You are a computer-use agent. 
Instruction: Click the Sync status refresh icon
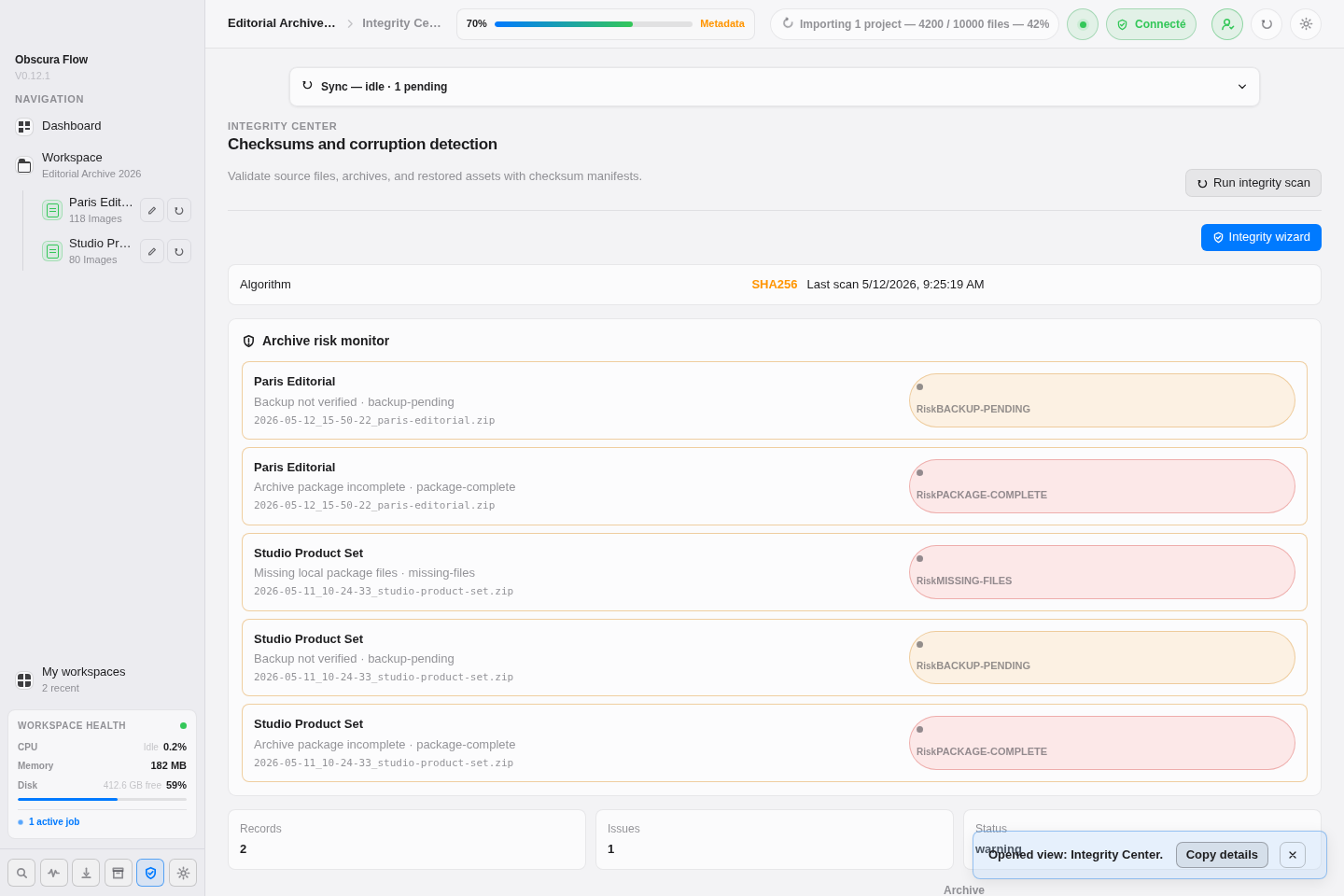pyautogui.click(x=307, y=85)
